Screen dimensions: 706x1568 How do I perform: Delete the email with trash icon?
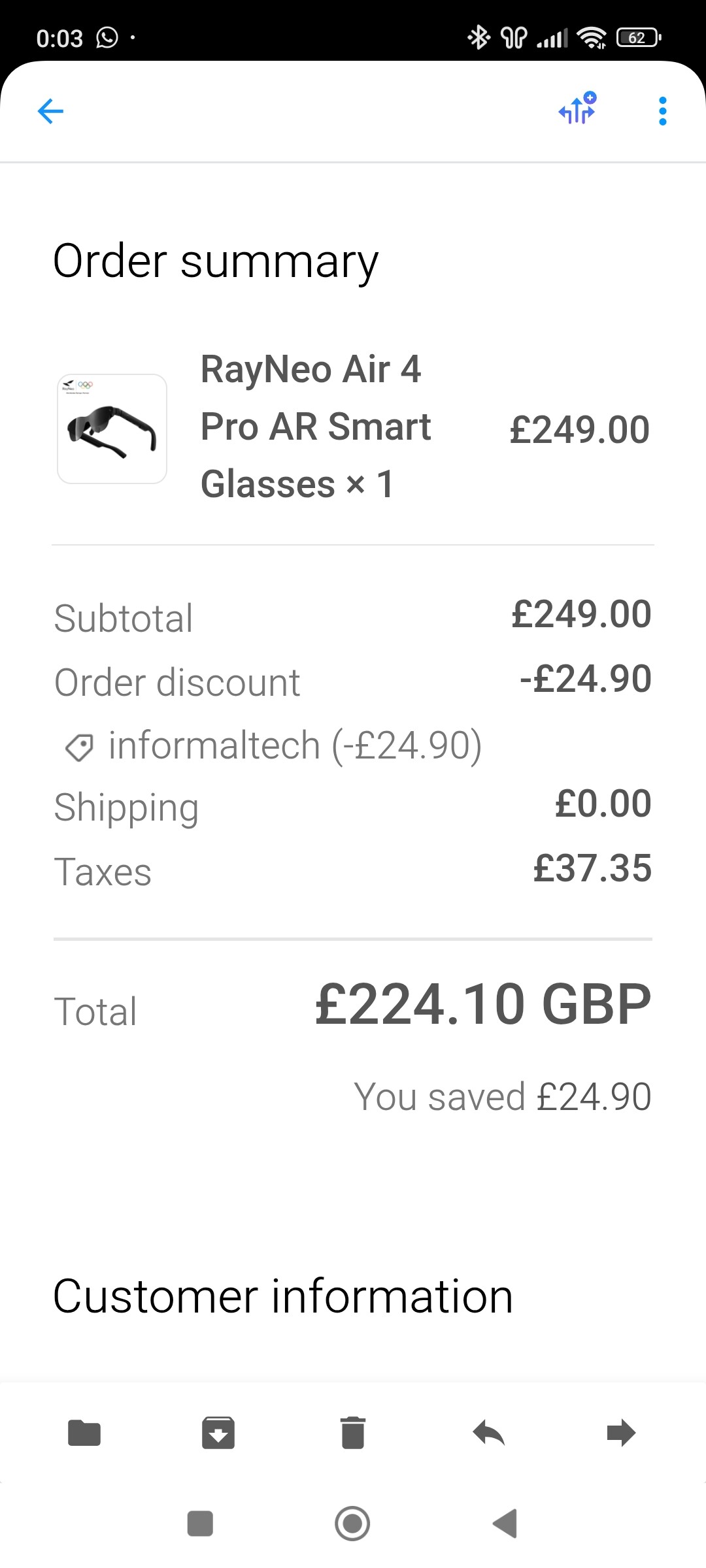click(x=353, y=1433)
